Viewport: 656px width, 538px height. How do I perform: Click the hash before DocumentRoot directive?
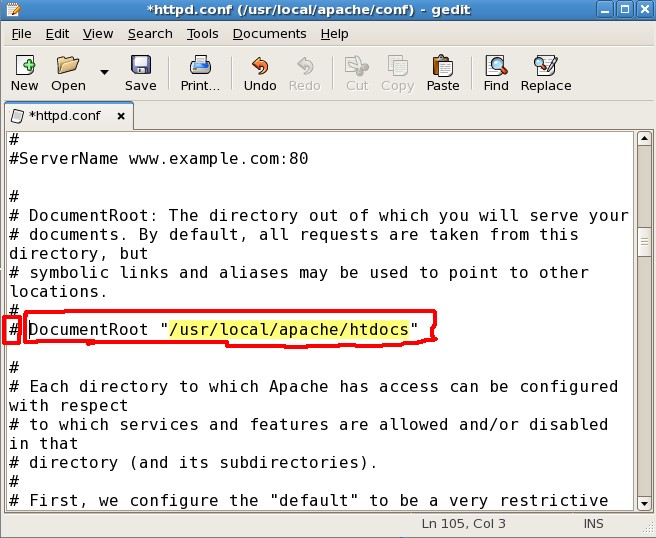[x=14, y=330]
